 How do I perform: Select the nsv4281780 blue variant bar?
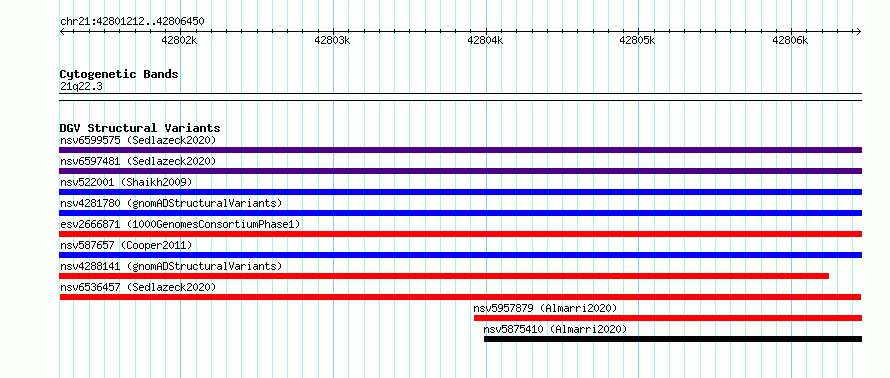[460, 213]
